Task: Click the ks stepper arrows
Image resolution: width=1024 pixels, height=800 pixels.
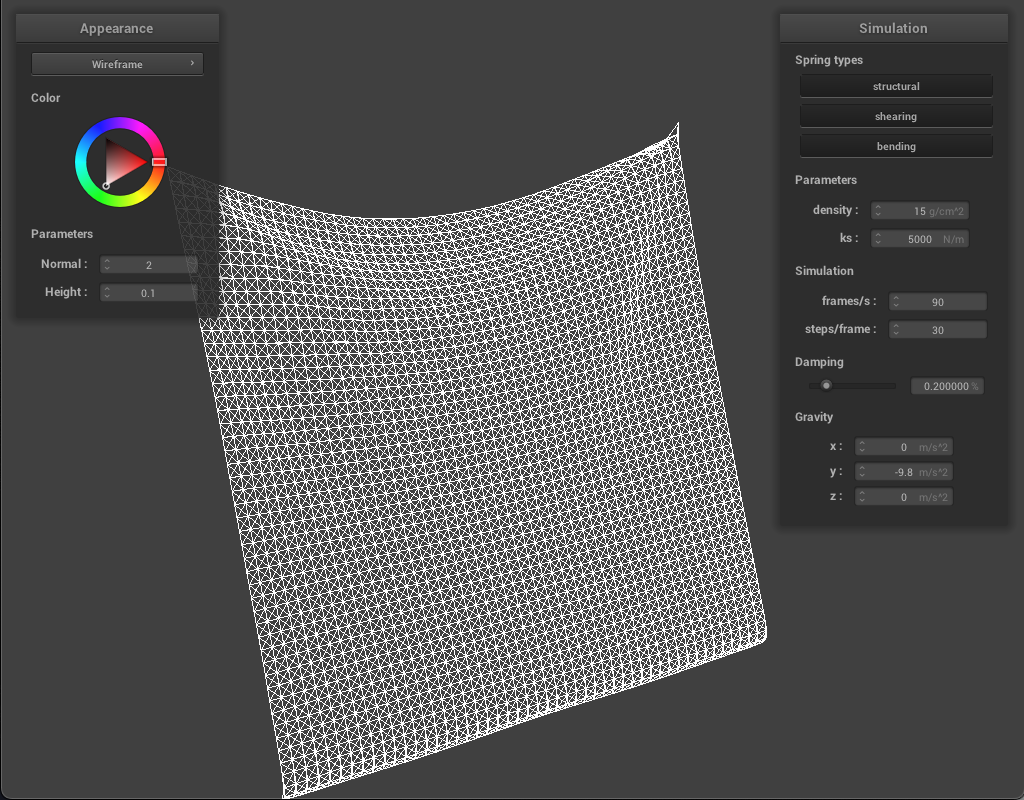Action: 878,238
